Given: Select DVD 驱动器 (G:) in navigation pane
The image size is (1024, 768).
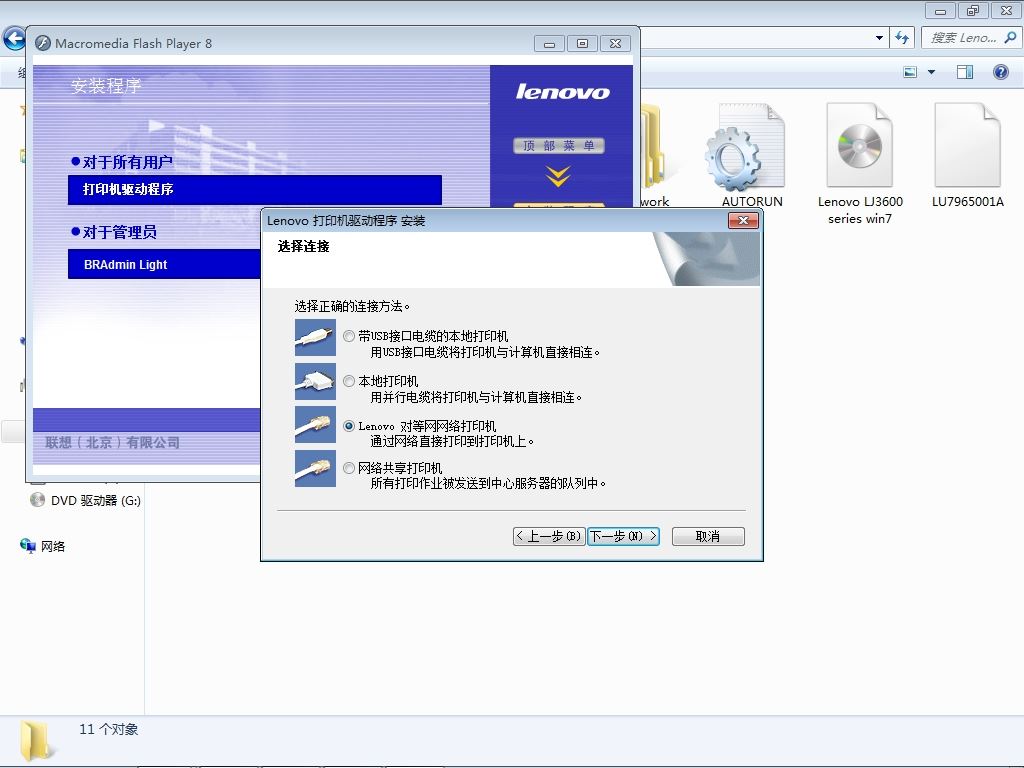Looking at the screenshot, I should [x=86, y=500].
